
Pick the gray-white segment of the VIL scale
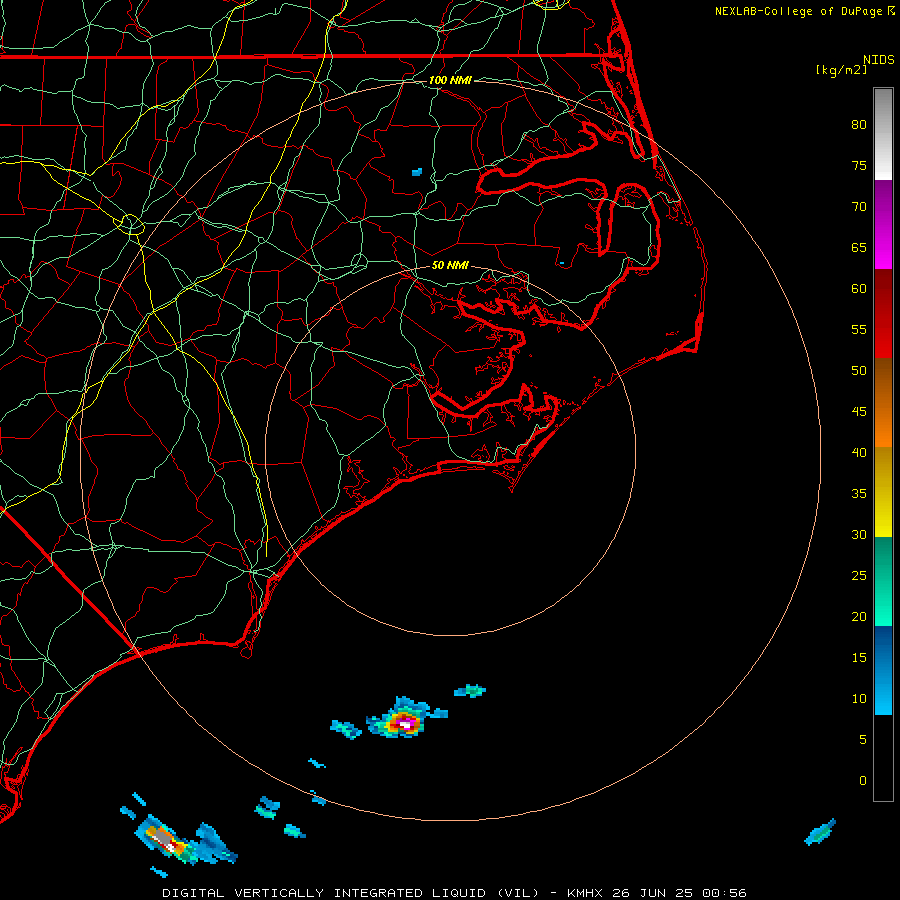[883, 134]
